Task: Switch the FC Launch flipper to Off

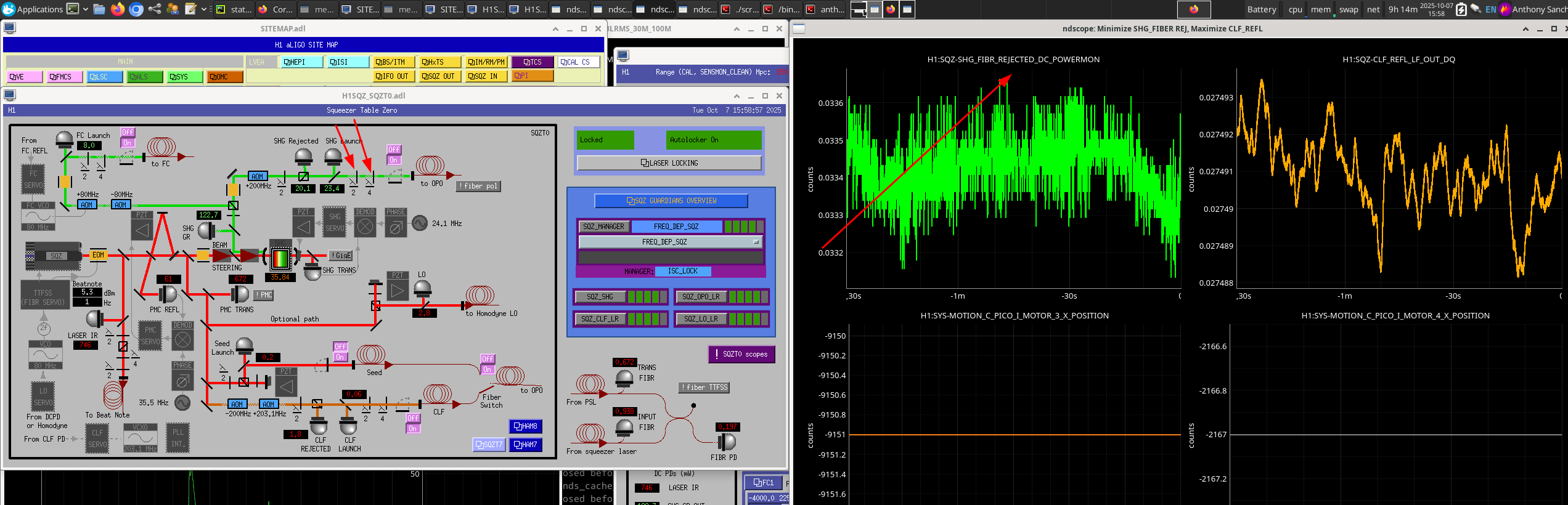Action: (128, 132)
